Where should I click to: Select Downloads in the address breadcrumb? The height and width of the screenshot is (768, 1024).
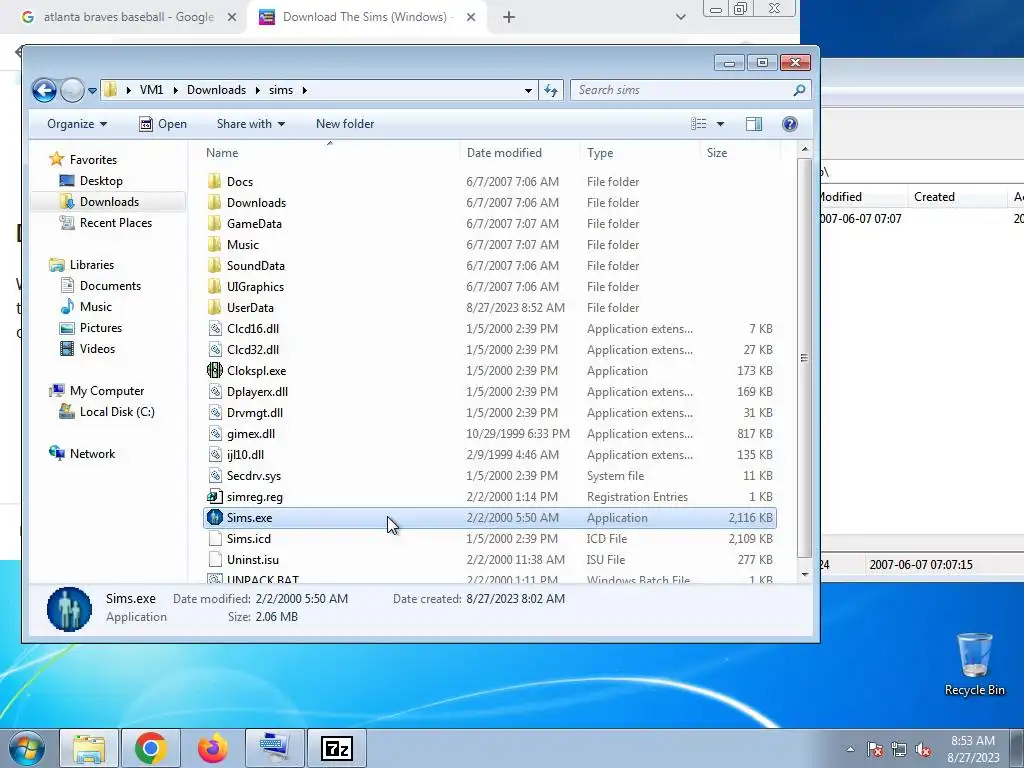coord(216,90)
